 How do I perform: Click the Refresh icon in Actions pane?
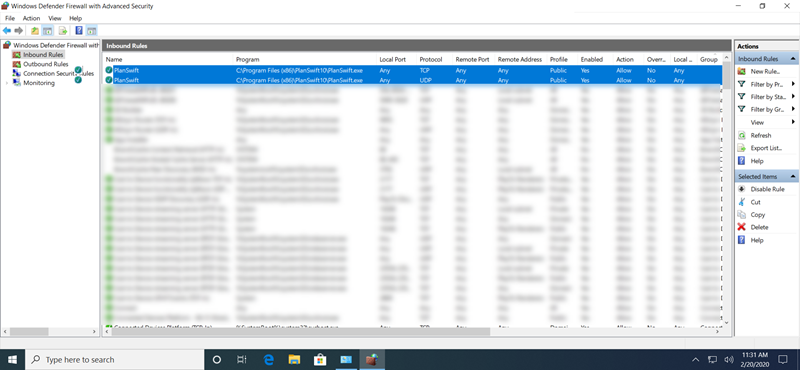coord(741,135)
